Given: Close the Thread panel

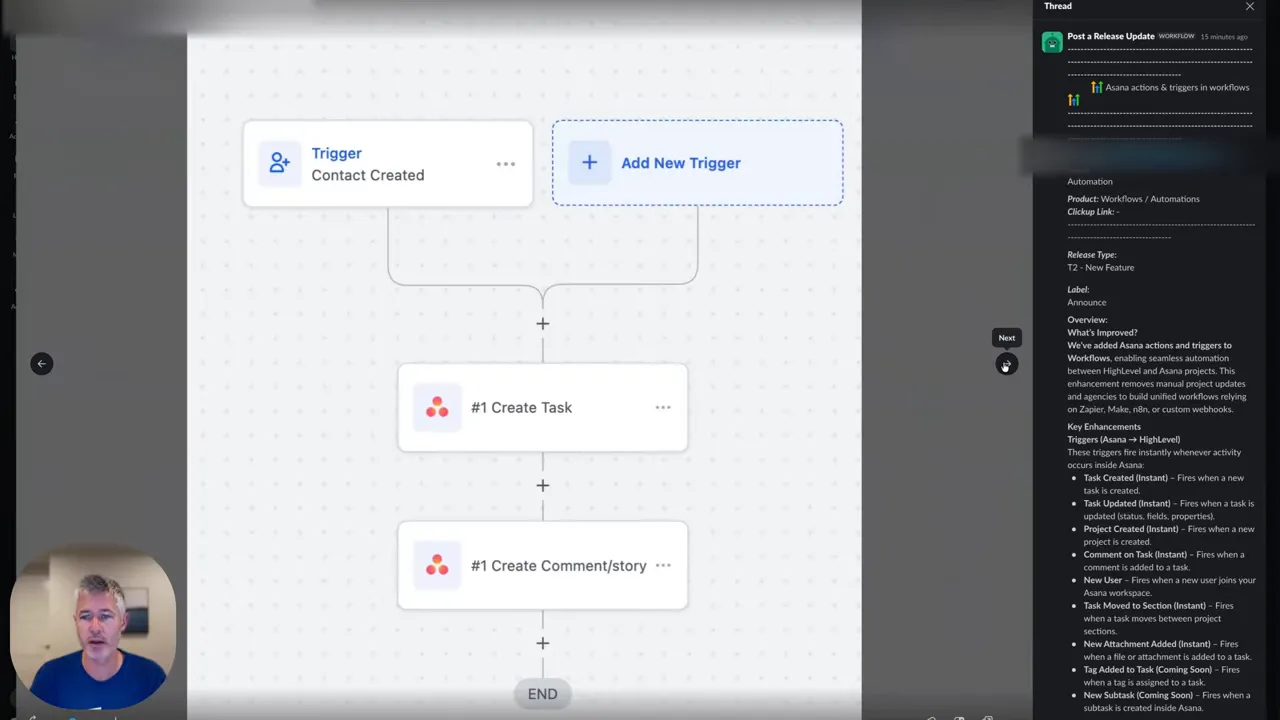Looking at the screenshot, I should 1250,6.
